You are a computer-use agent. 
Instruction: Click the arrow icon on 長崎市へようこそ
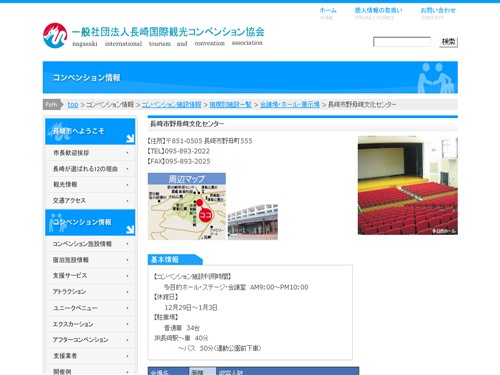tap(130, 138)
